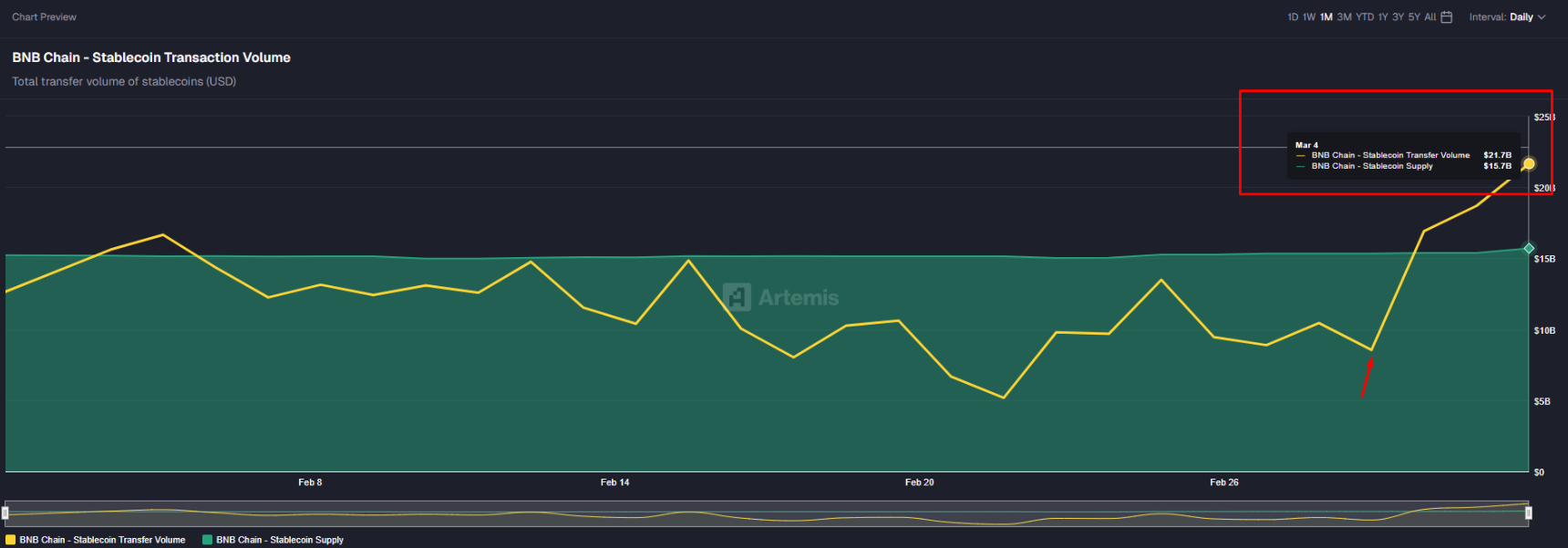Click the yellow Transfer Volume legend swatch
Screen dimensions: 1568x548
pos(11,540)
